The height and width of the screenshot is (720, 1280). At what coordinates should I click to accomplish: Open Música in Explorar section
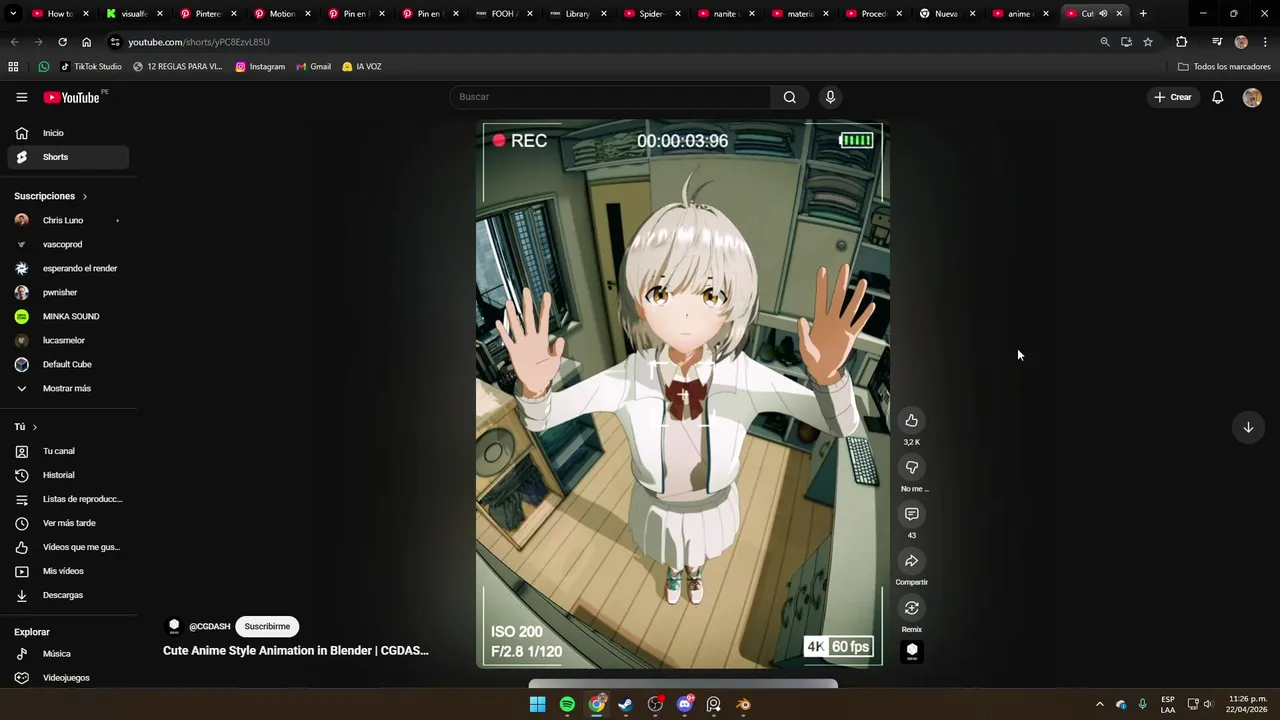[68, 654]
